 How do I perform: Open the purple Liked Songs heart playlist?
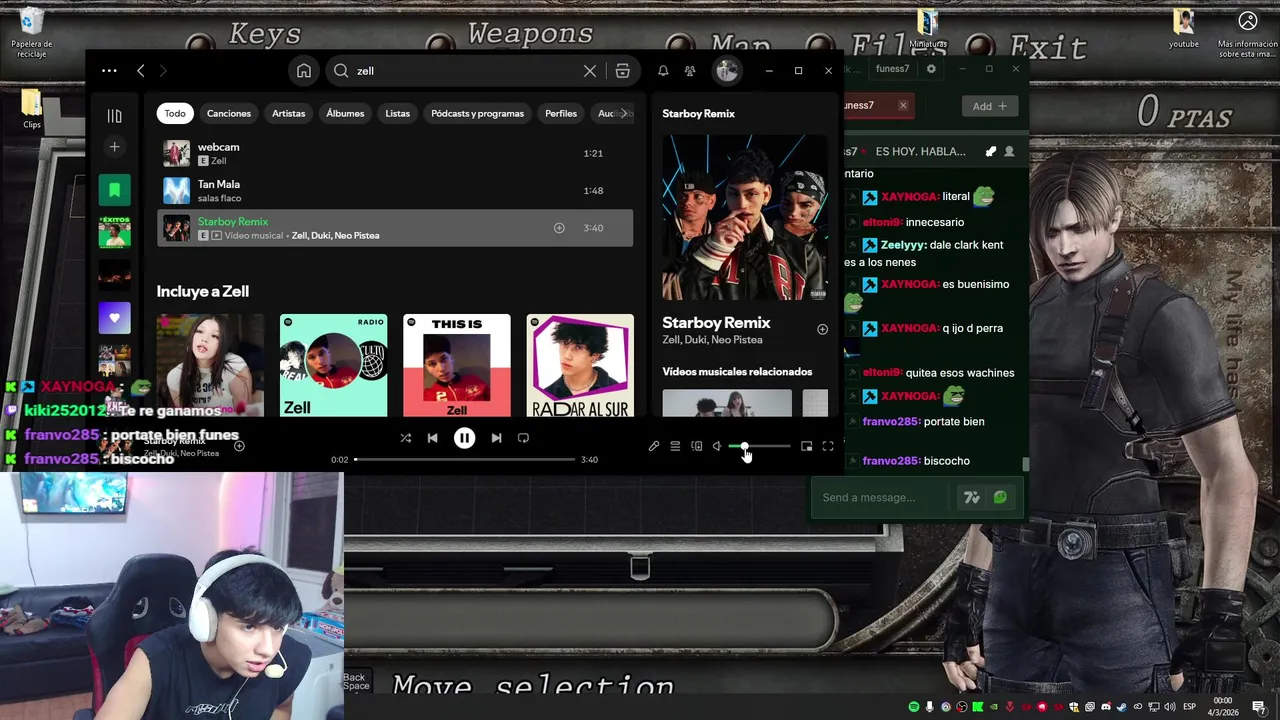pyautogui.click(x=114, y=318)
